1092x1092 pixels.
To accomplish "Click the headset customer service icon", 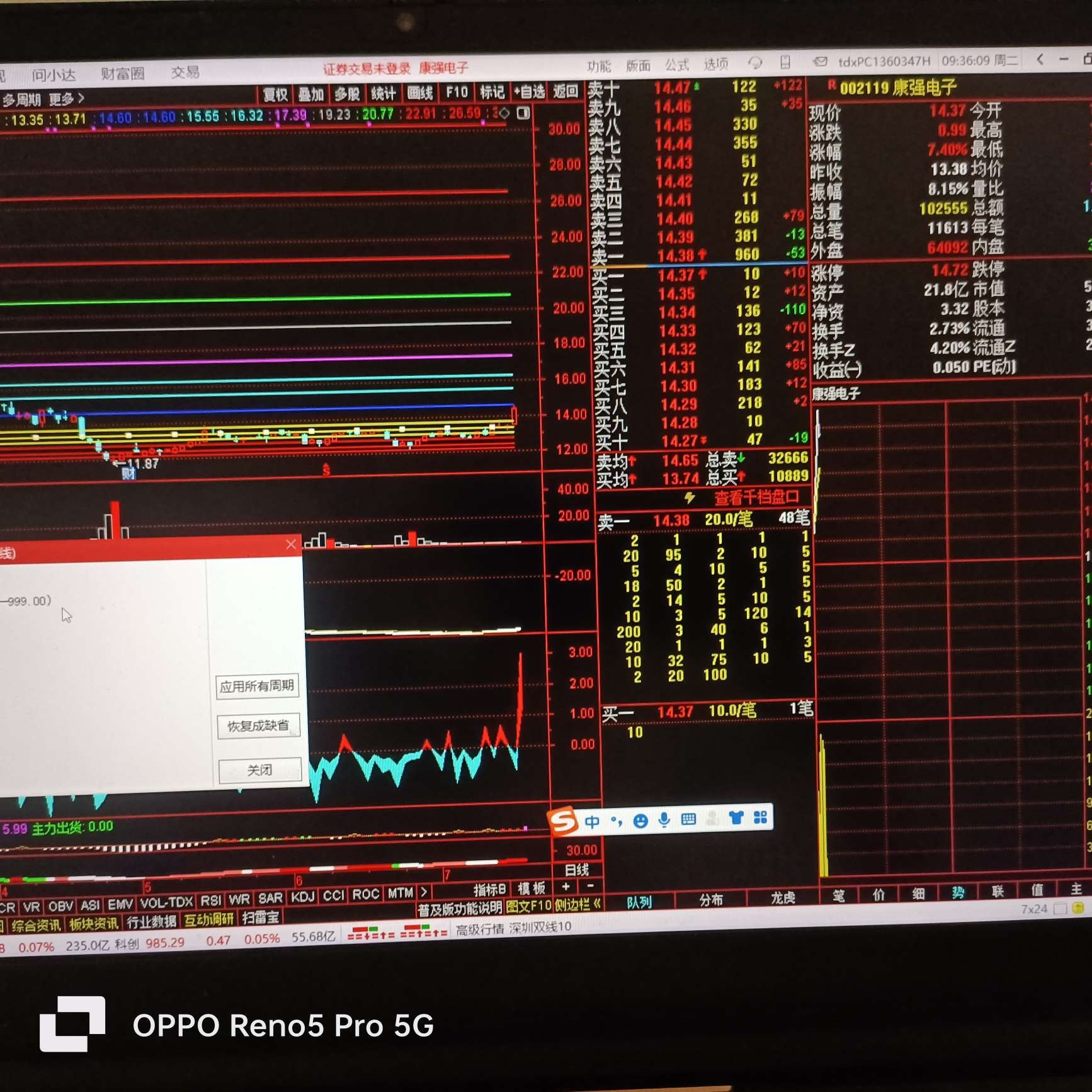I will 754,63.
